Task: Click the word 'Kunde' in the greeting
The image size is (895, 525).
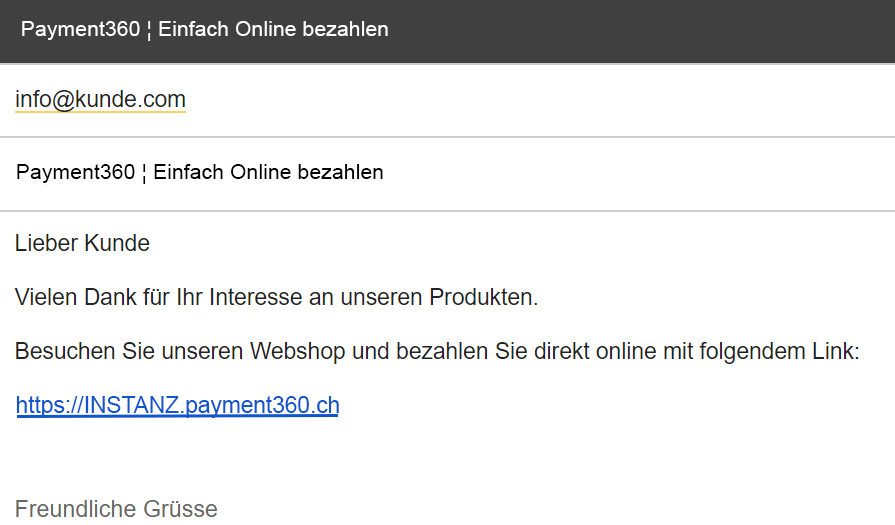Action: coord(117,243)
